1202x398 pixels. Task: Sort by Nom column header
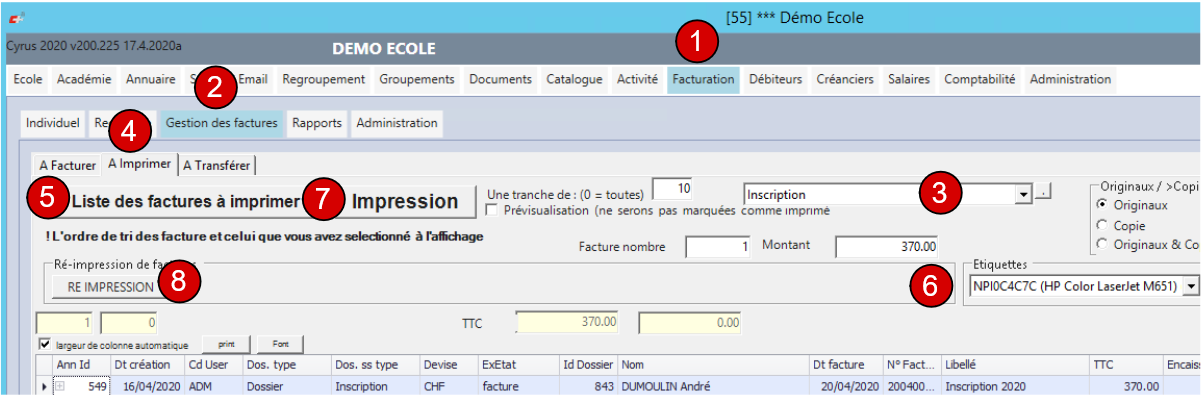[713, 365]
